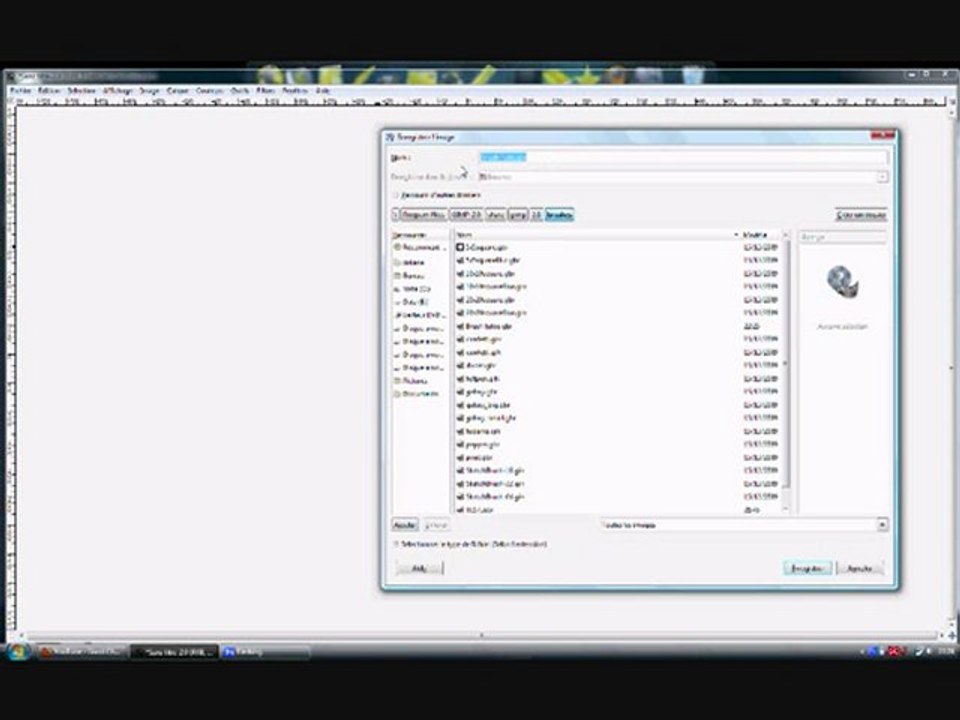Click the GIMP 2.0 path button

point(466,215)
